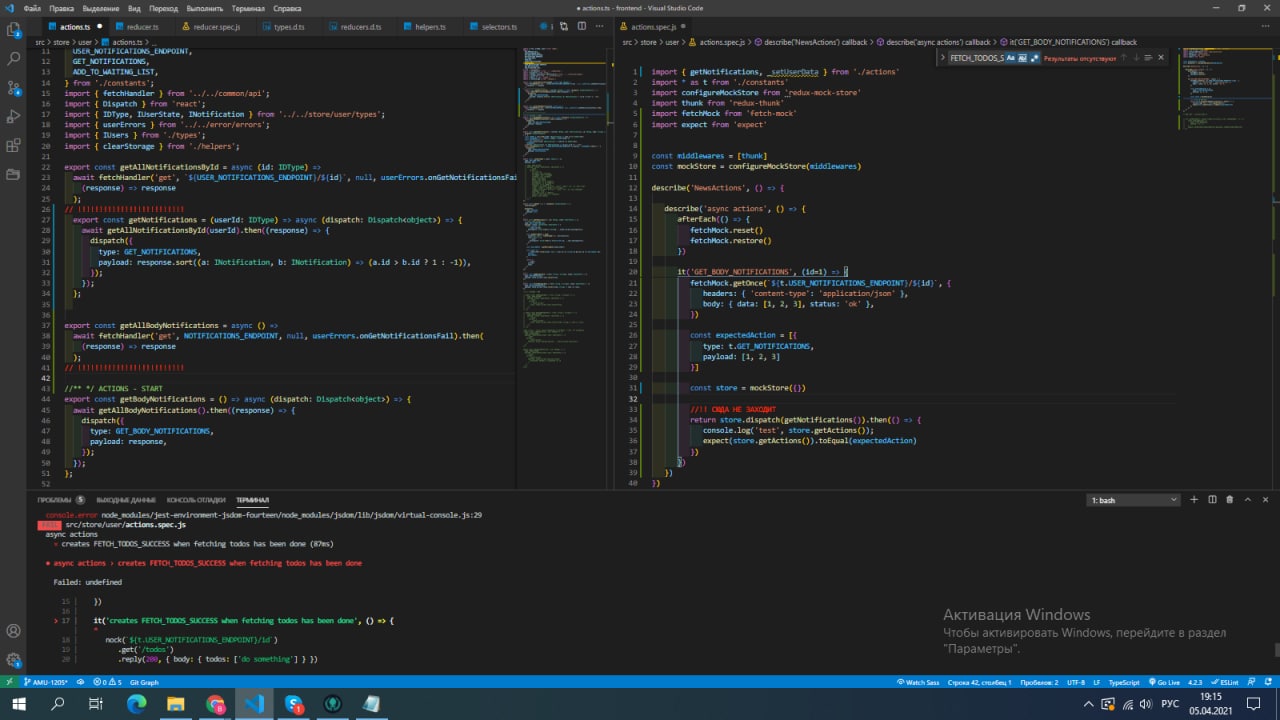Screen dimensions: 1280x720
Task: Open the Run and Debug view
Action: click(x=14, y=117)
